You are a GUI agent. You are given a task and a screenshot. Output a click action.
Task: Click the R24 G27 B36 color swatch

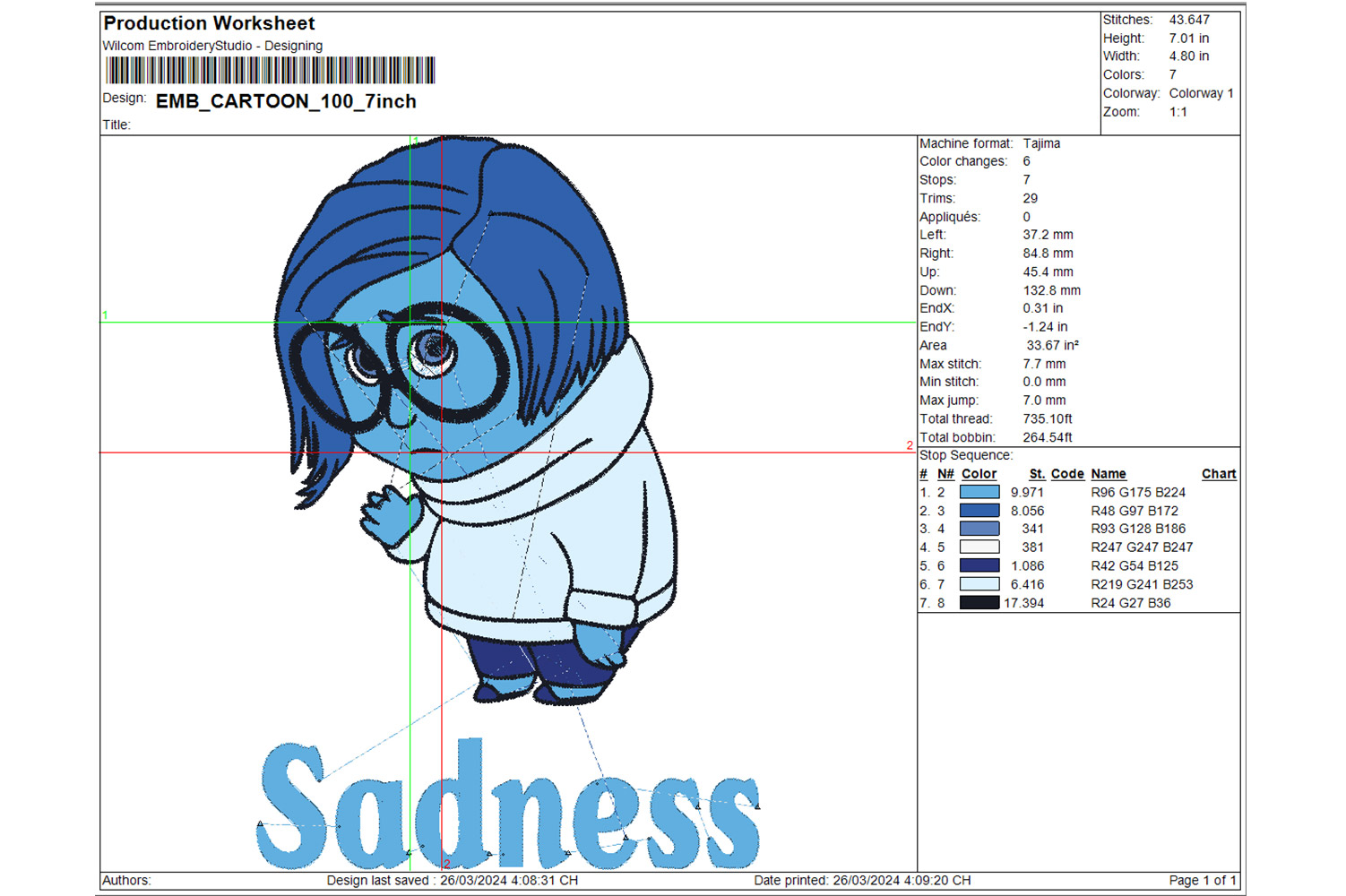979,603
